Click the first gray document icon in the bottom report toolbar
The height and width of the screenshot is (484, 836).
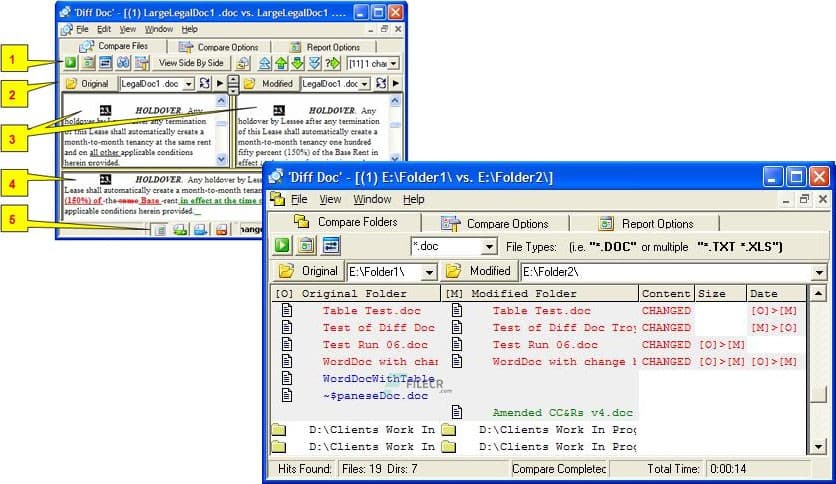coord(159,230)
